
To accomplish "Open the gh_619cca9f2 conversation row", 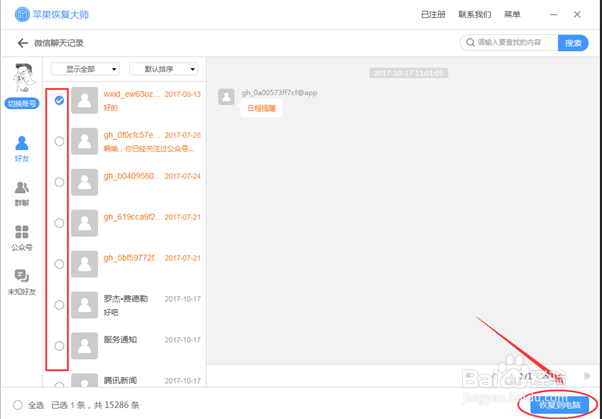I will point(125,223).
